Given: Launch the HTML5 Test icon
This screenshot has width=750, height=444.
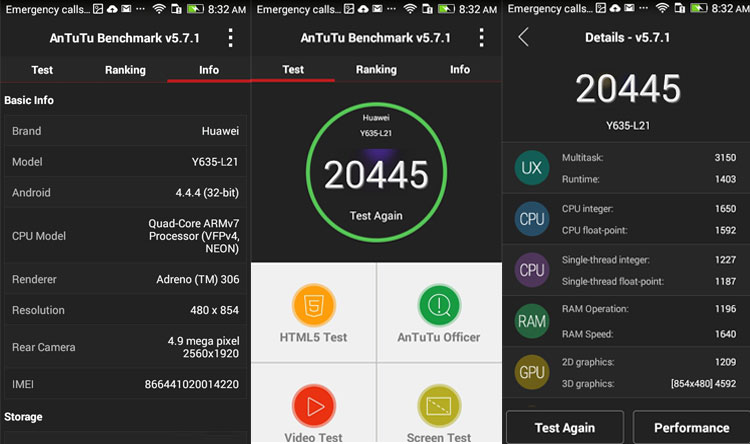Looking at the screenshot, I should [x=314, y=305].
